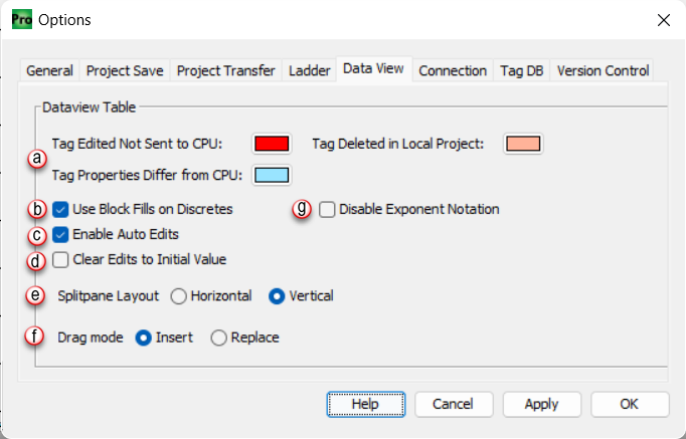Pick the red Tag Edited Not Sent color
Image resolution: width=686 pixels, height=439 pixels.
(x=270, y=144)
